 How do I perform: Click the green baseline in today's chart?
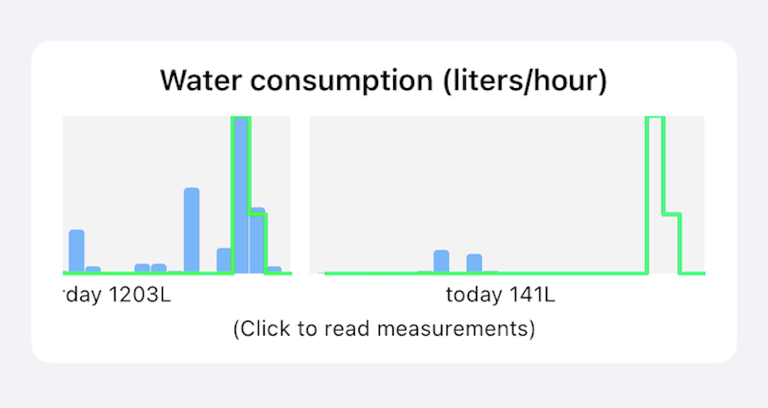(x=485, y=273)
